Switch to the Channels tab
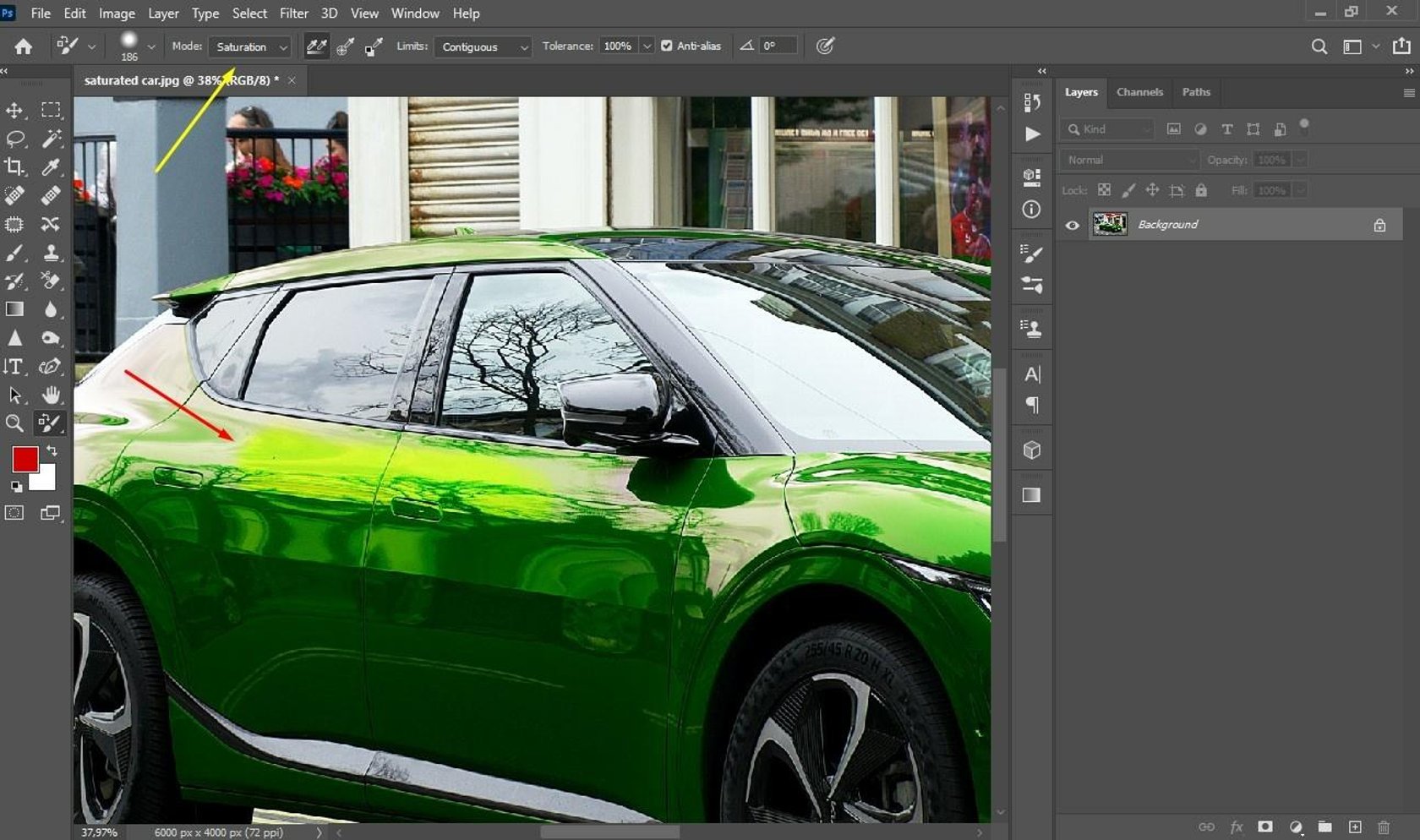Viewport: 1420px width, 840px height. tap(1139, 92)
